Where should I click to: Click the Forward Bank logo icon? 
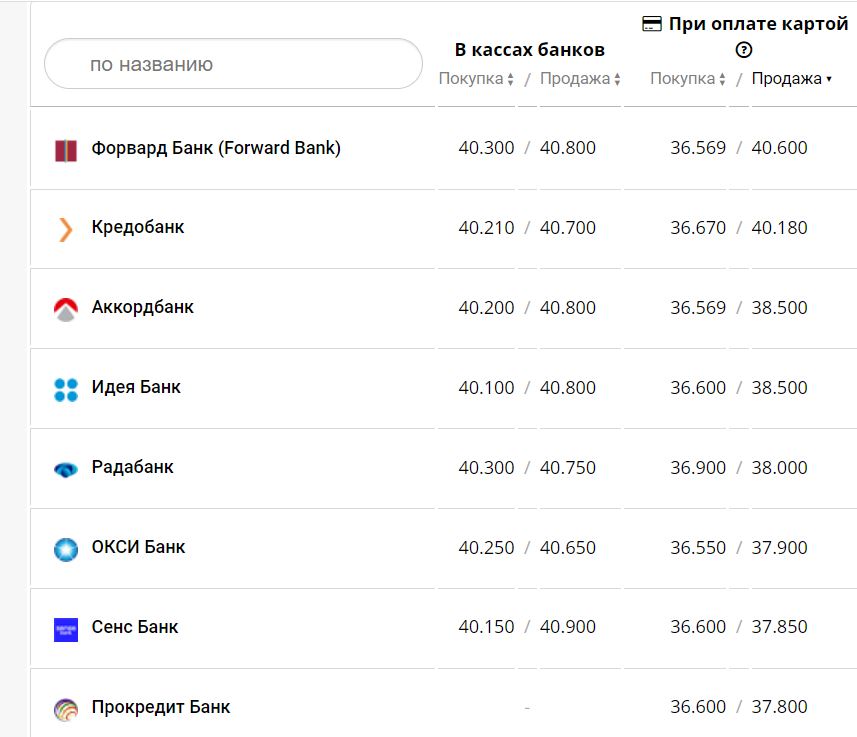pyautogui.click(x=65, y=150)
